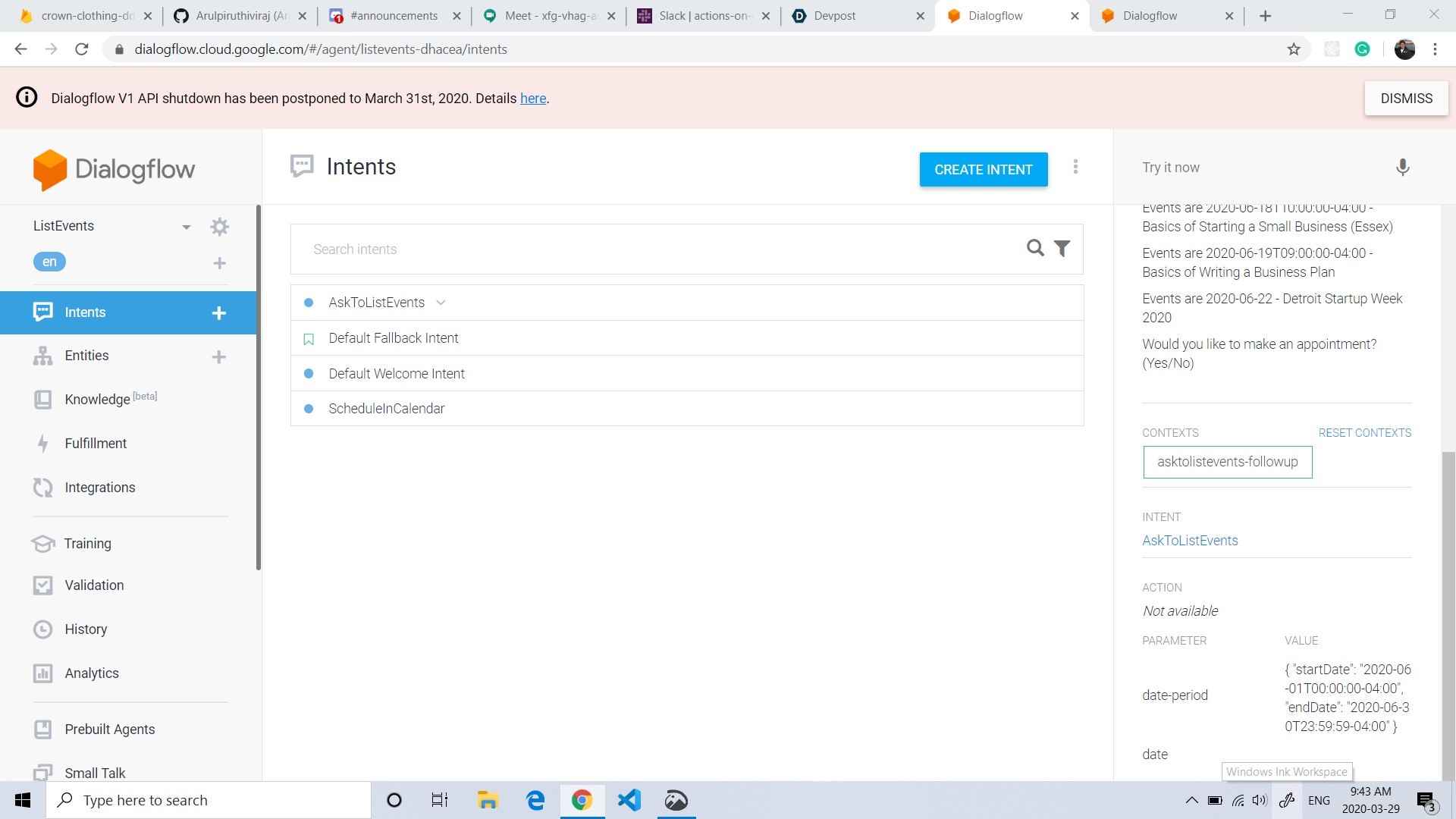Expand AskToListEvents follow-up intents chevron
This screenshot has width=1456, height=819.
(x=441, y=303)
